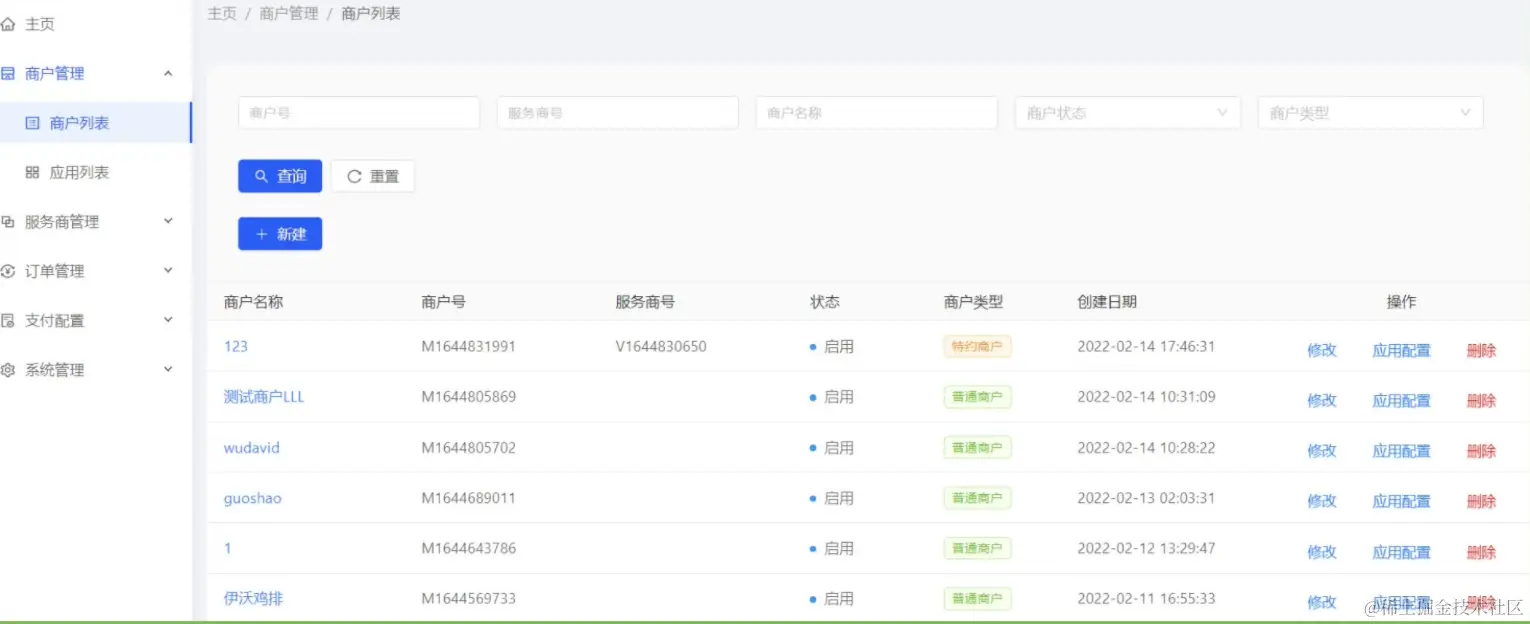Click 应用配置 for guoshao
Viewport: 1530px width, 624px height.
click(1401, 501)
